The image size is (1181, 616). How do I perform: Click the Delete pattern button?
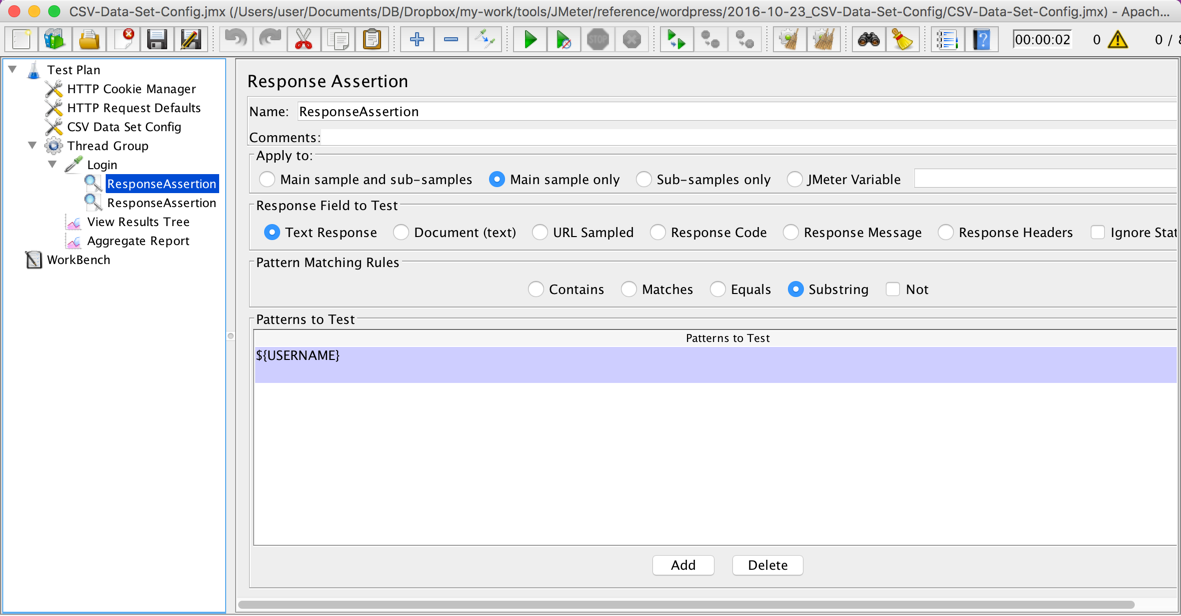(x=767, y=566)
